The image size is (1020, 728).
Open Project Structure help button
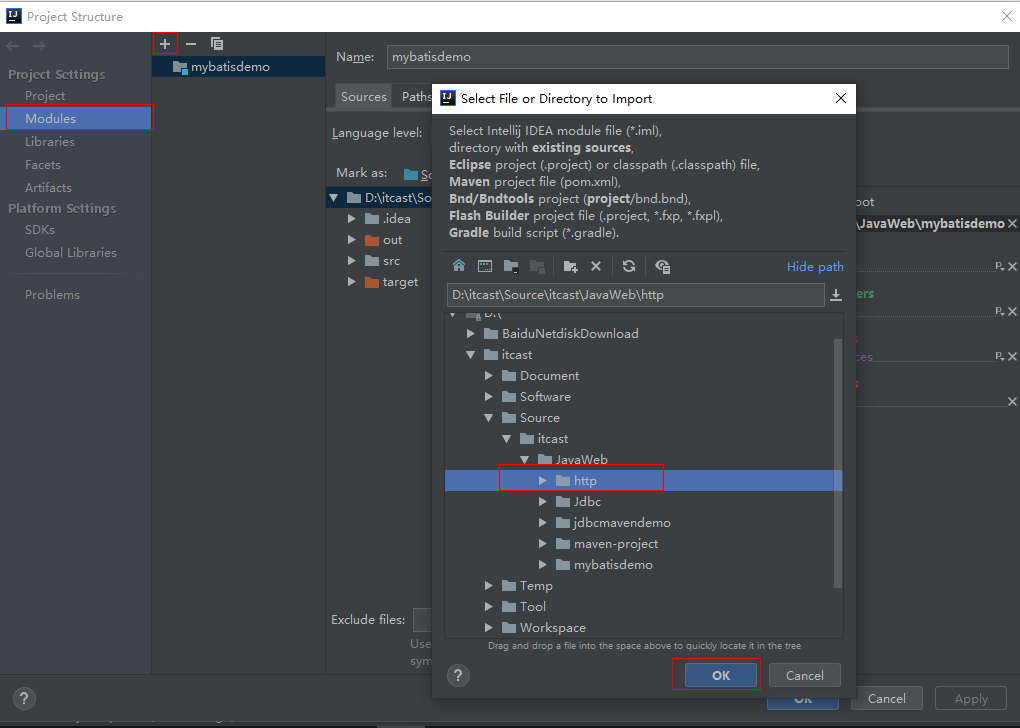tap(24, 699)
